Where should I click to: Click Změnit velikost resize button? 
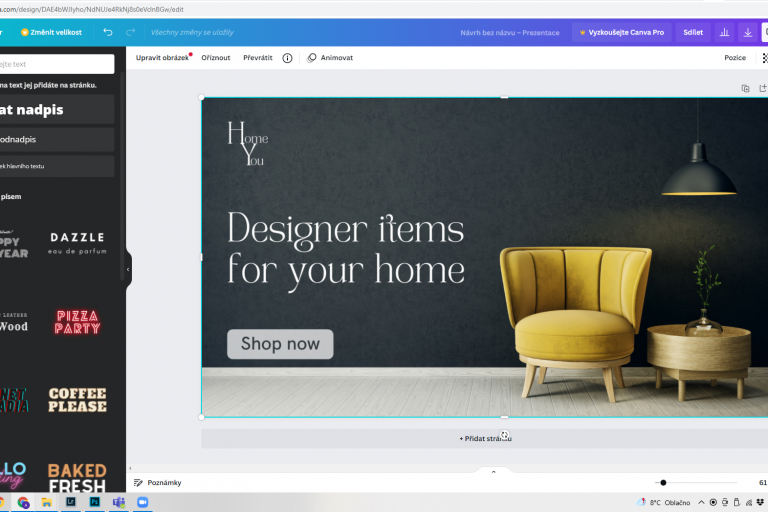51,32
